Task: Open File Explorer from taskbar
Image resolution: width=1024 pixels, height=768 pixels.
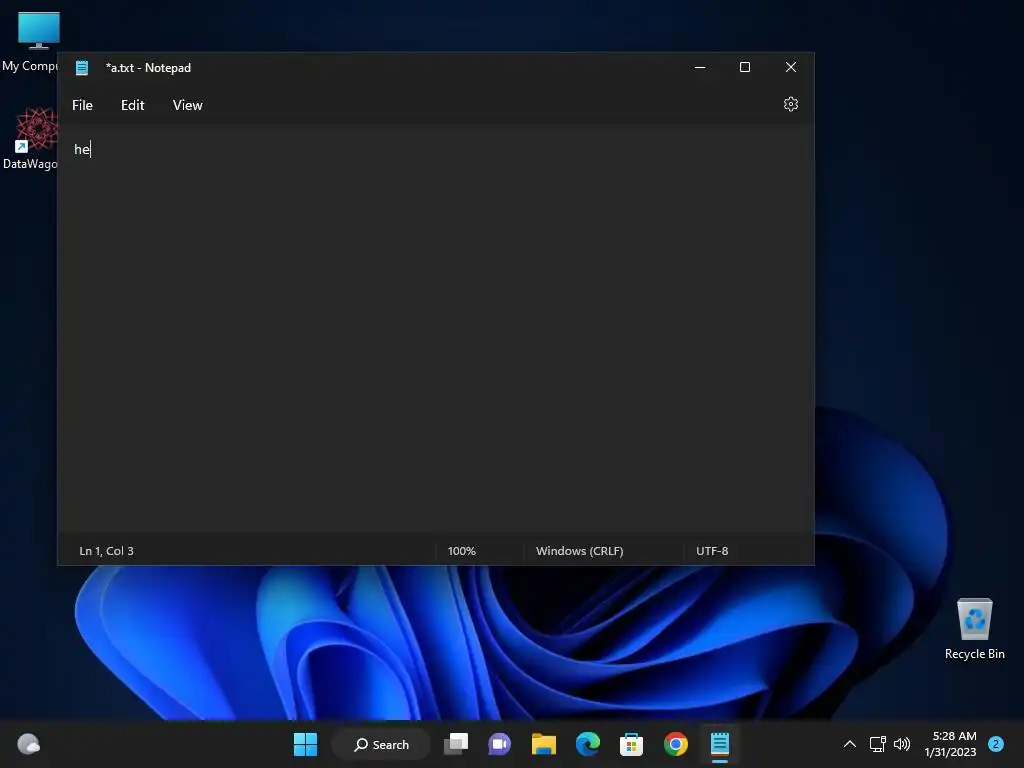Action: click(543, 744)
